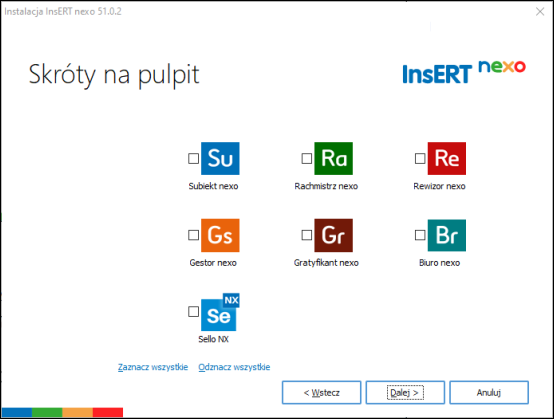The image size is (554, 419).
Task: Tick the Rewizor nexo shortcut checkbox
Action: (420, 158)
